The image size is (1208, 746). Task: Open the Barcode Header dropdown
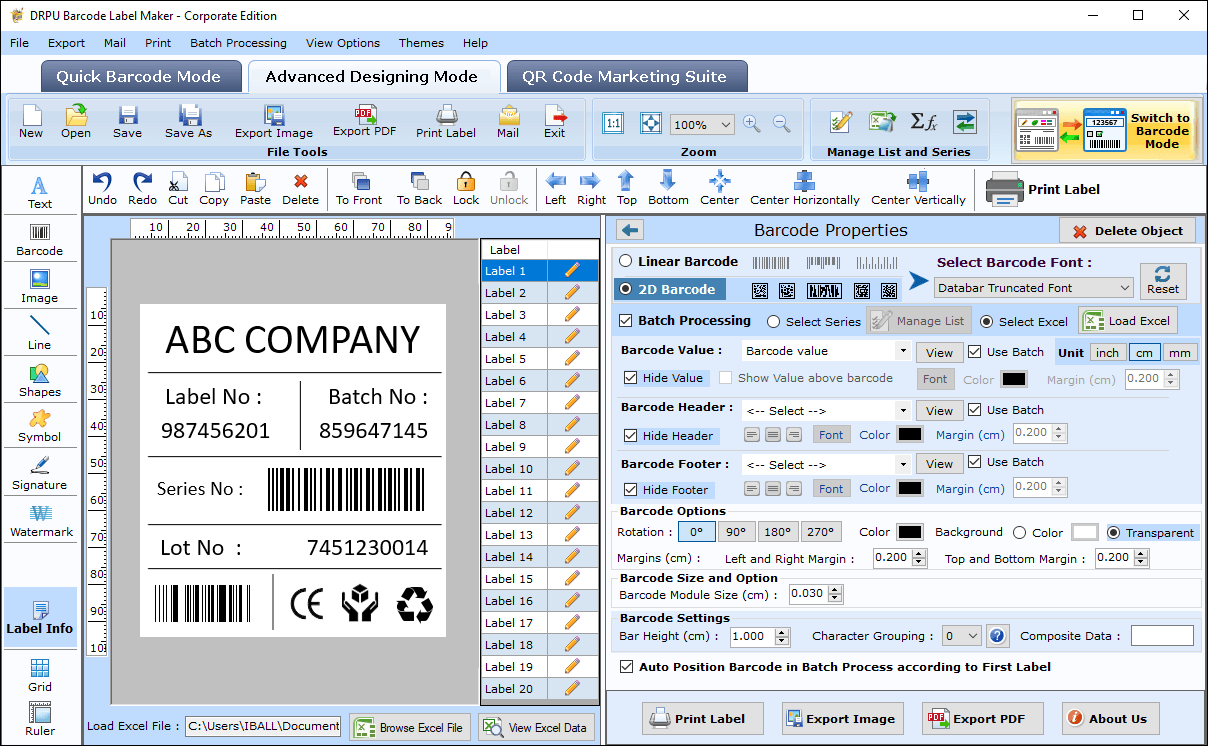click(x=903, y=411)
